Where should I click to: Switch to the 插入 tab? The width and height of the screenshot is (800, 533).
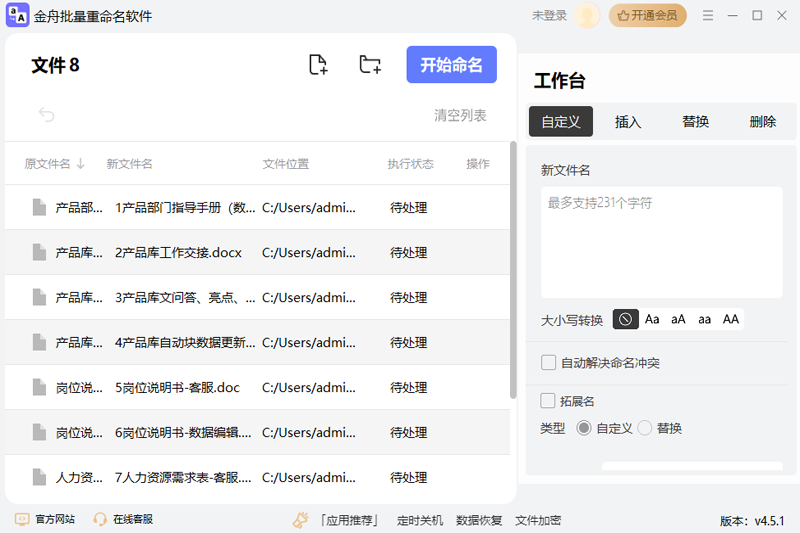click(628, 122)
